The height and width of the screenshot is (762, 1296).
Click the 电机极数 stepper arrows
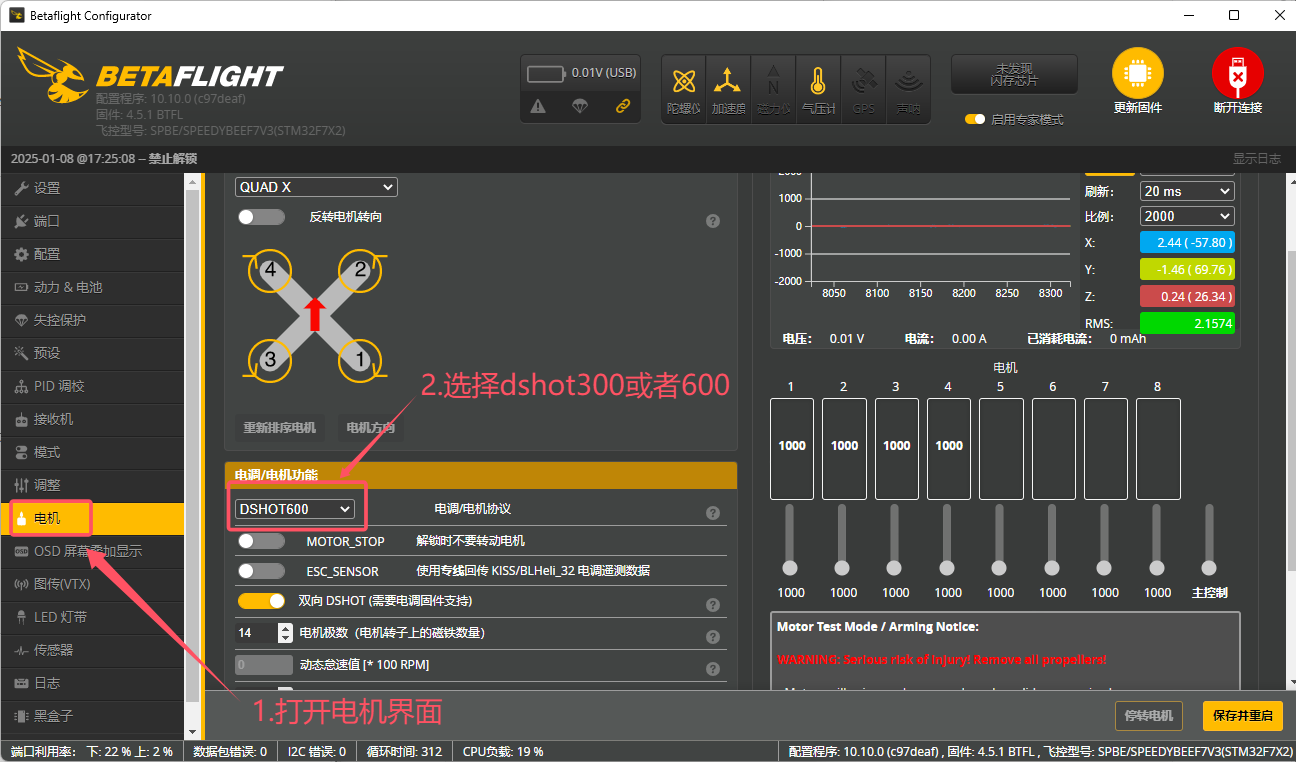pos(285,633)
